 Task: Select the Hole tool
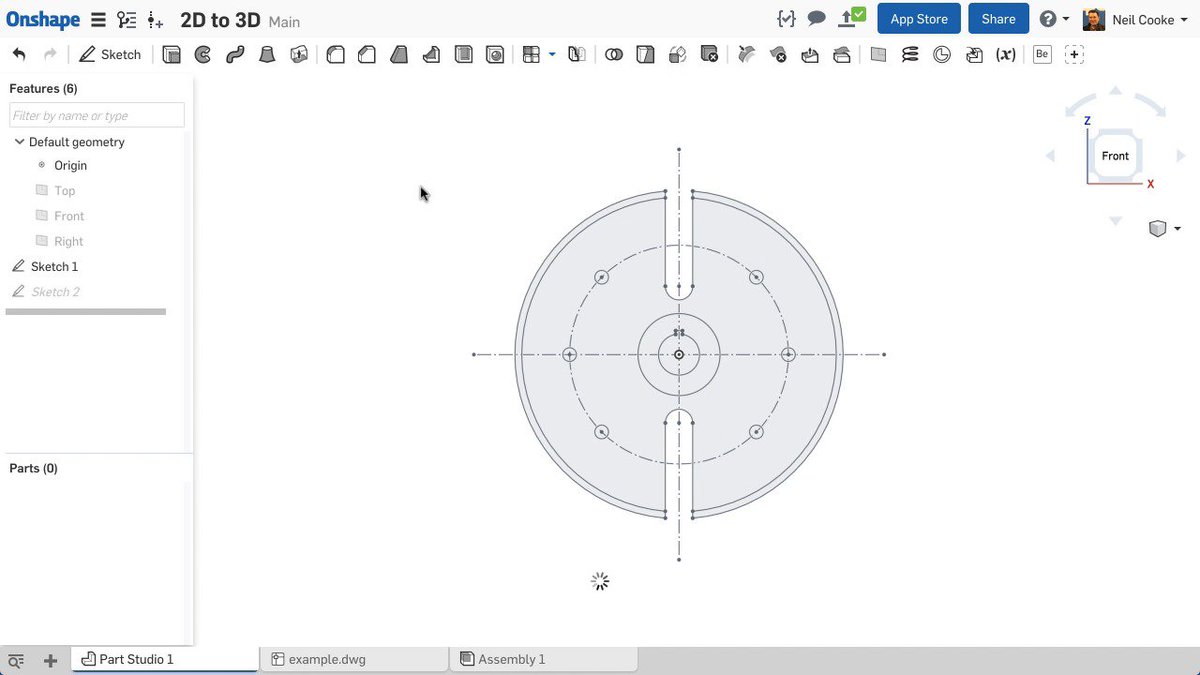[495, 55]
